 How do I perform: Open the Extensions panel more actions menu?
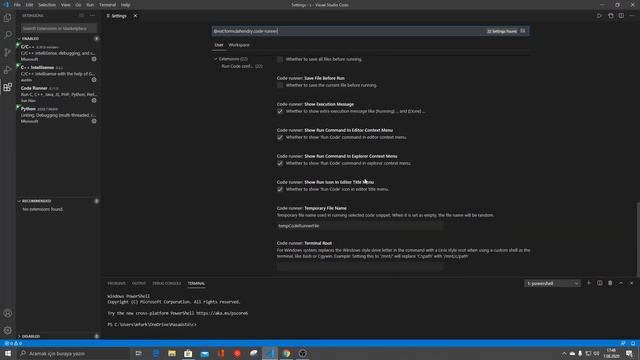pyautogui.click(x=92, y=16)
